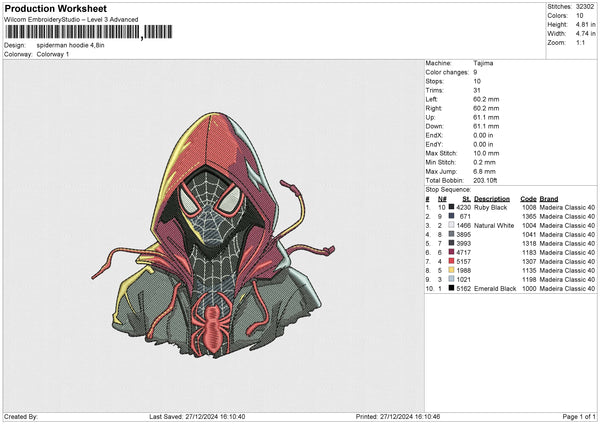Click the Stitches value '32302'

(x=585, y=7)
